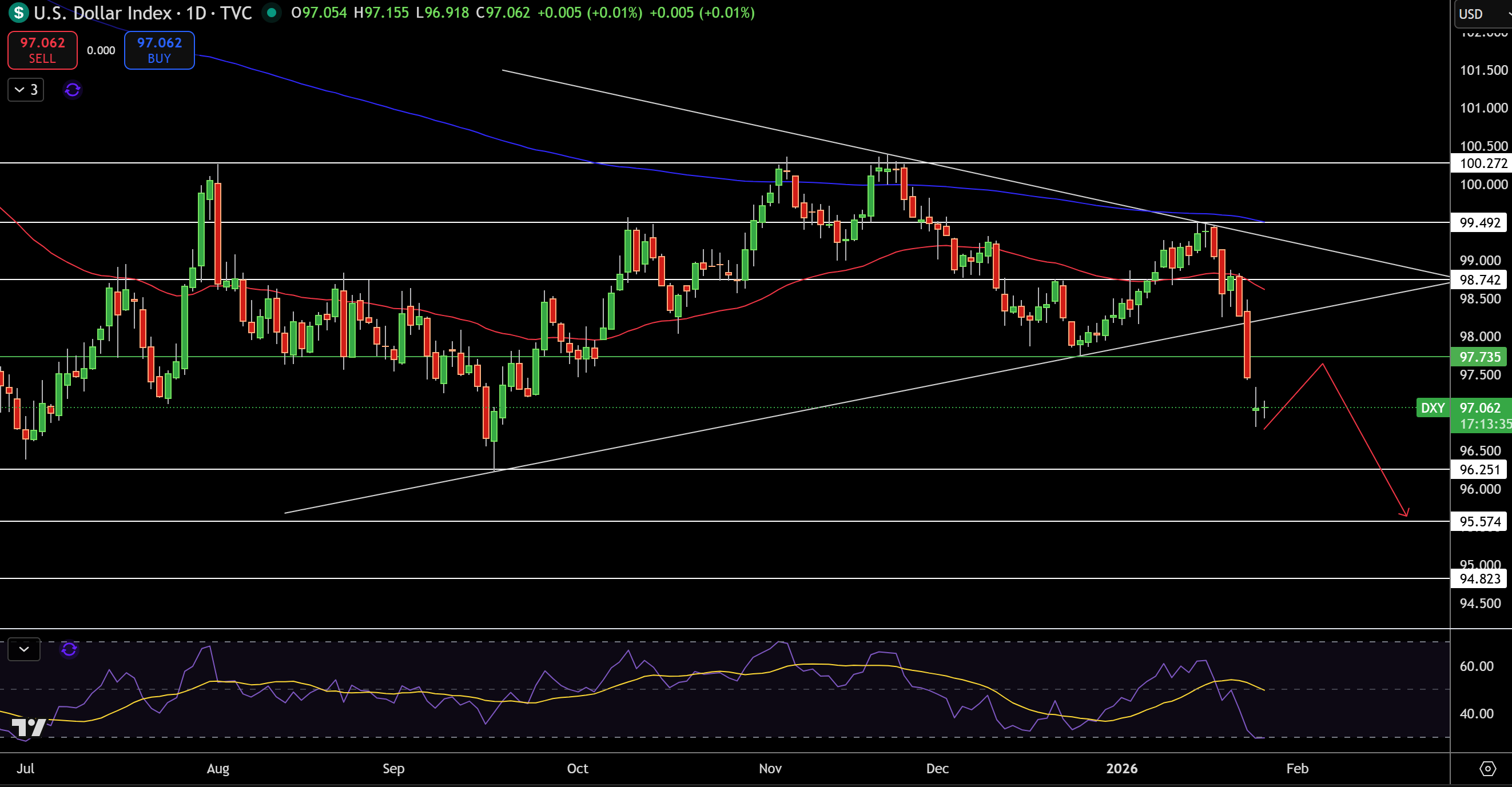Click the 94.500 price scale tick

click(x=1480, y=603)
